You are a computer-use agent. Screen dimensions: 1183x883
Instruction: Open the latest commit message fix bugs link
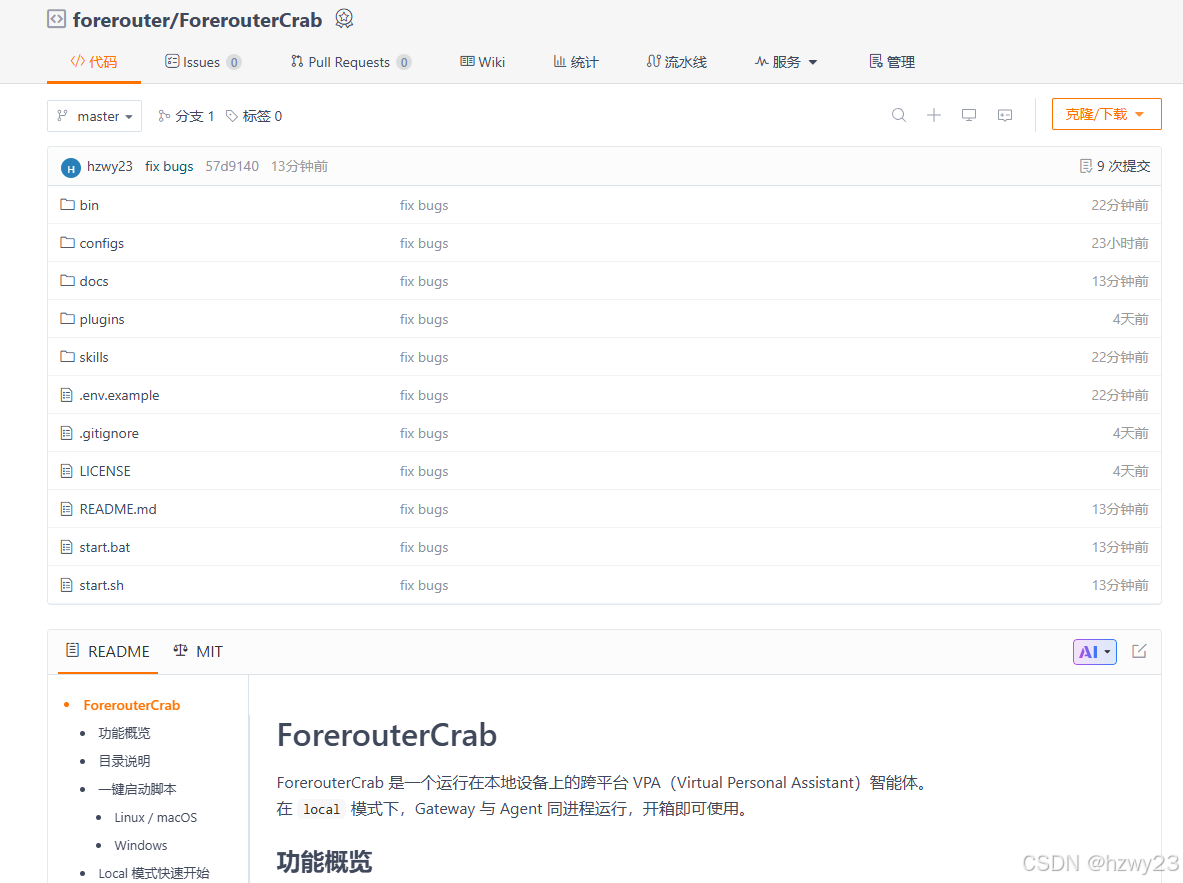[169, 166]
